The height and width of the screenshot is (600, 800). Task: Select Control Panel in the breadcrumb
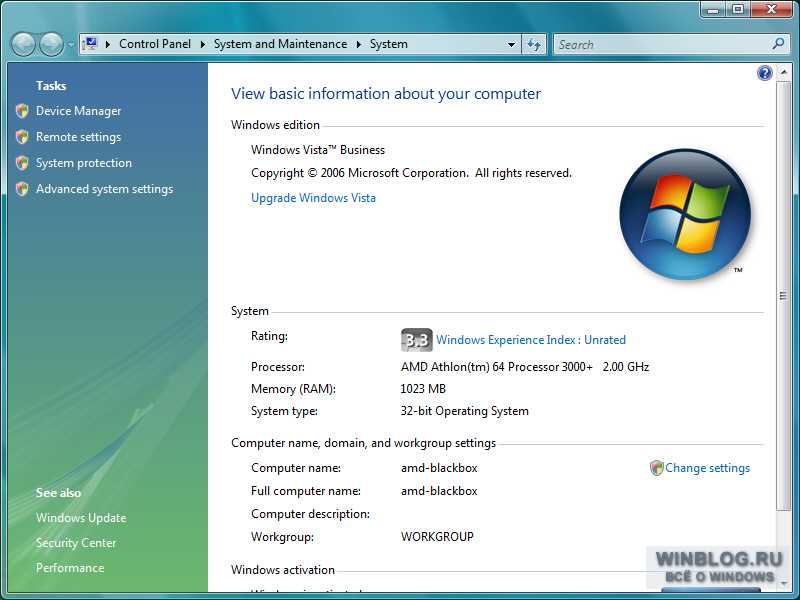pos(155,44)
